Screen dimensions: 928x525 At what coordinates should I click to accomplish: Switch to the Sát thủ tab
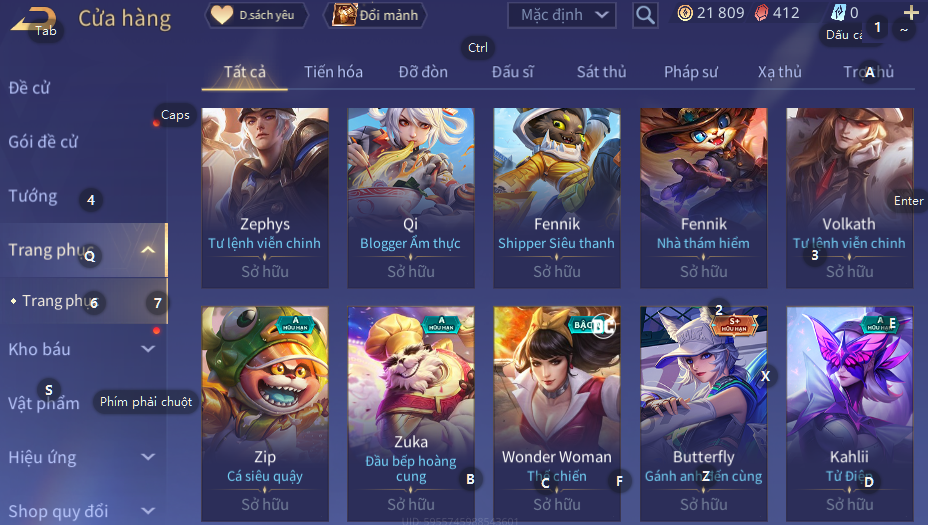tap(601, 72)
